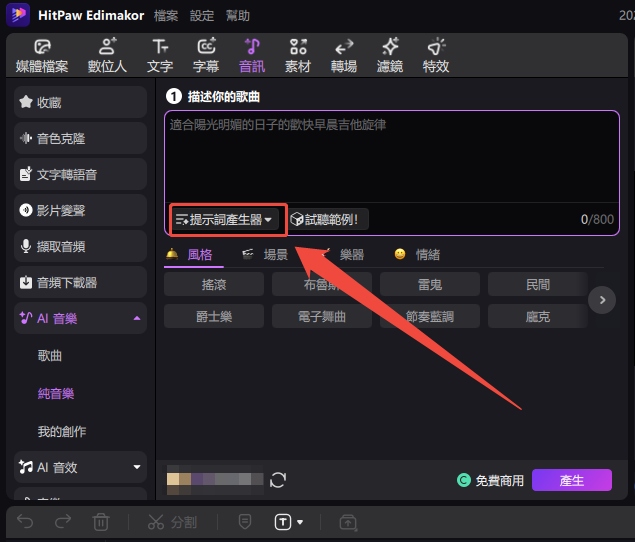
Task: Open 擷取音頻 audio capture
Action: (x=80, y=246)
